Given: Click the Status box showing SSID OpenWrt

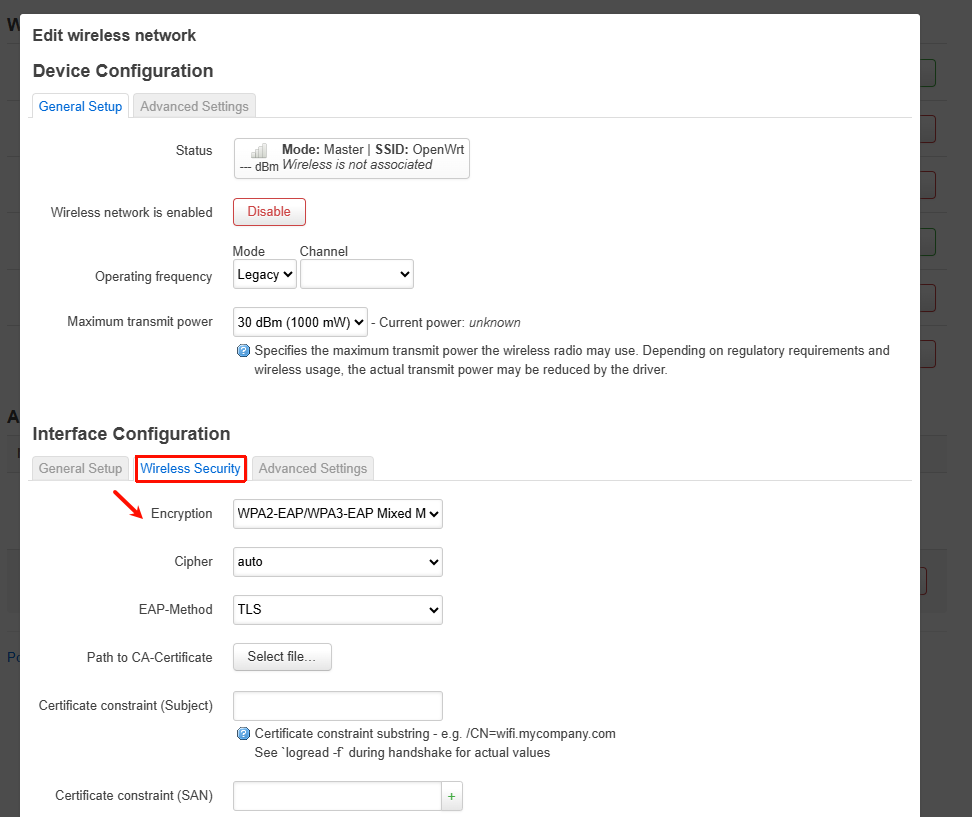Looking at the screenshot, I should coord(352,158).
